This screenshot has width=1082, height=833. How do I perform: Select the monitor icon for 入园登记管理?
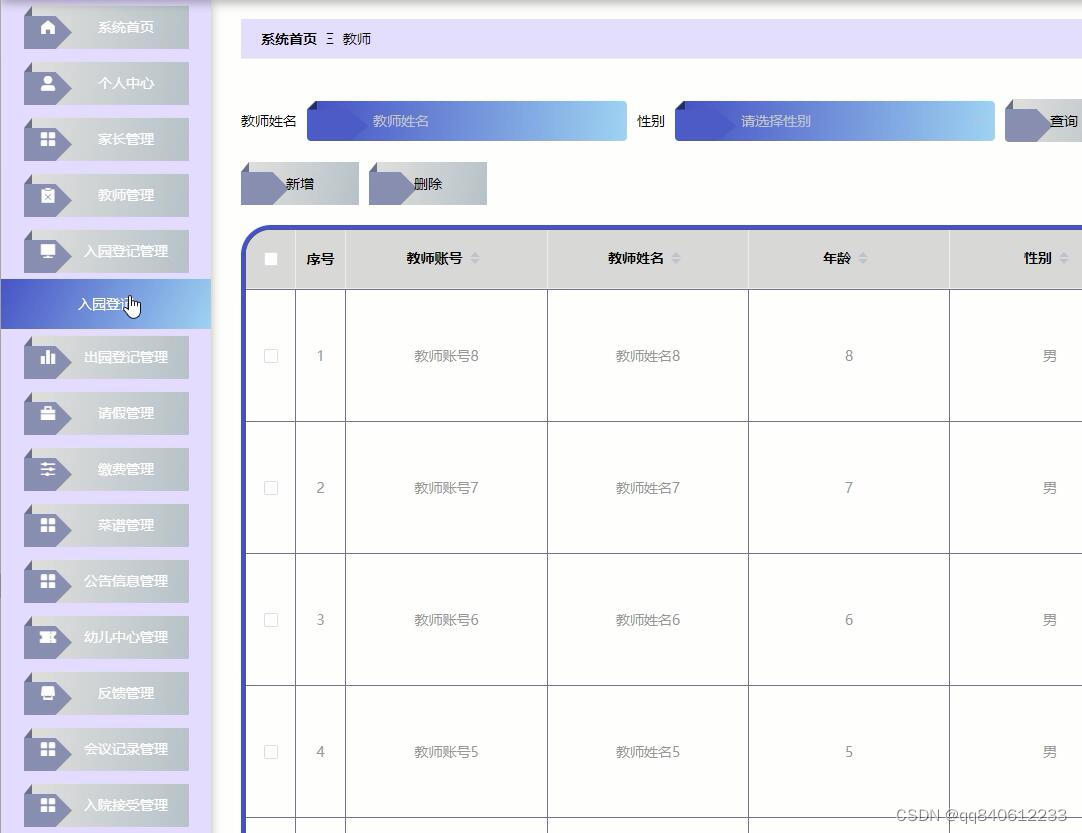click(x=48, y=251)
